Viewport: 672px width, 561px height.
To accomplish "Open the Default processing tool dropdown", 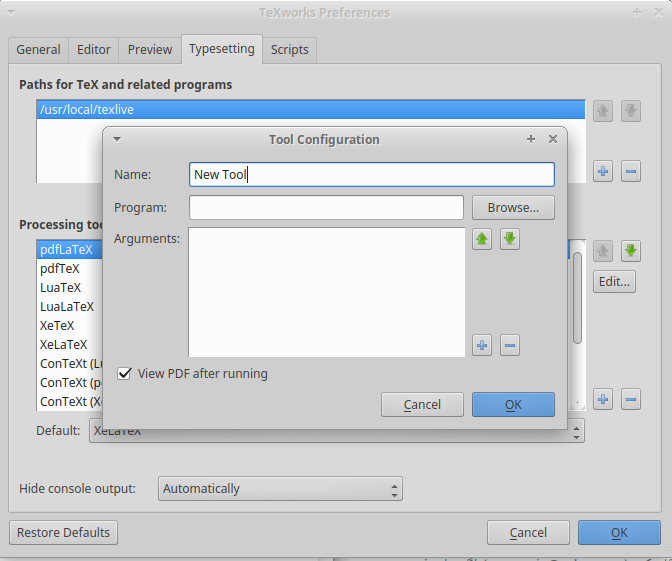I will pos(336,431).
